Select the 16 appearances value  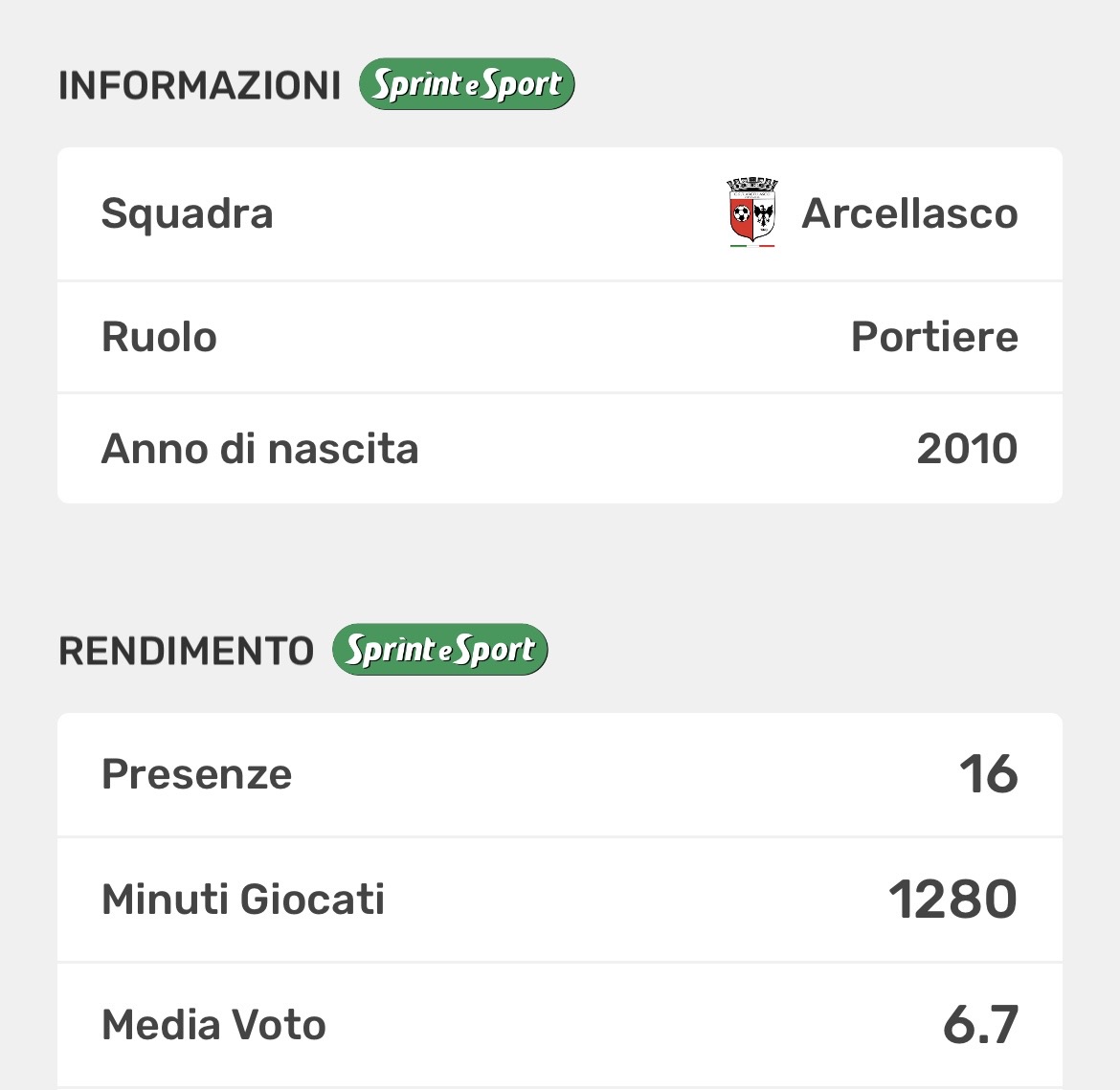[989, 774]
